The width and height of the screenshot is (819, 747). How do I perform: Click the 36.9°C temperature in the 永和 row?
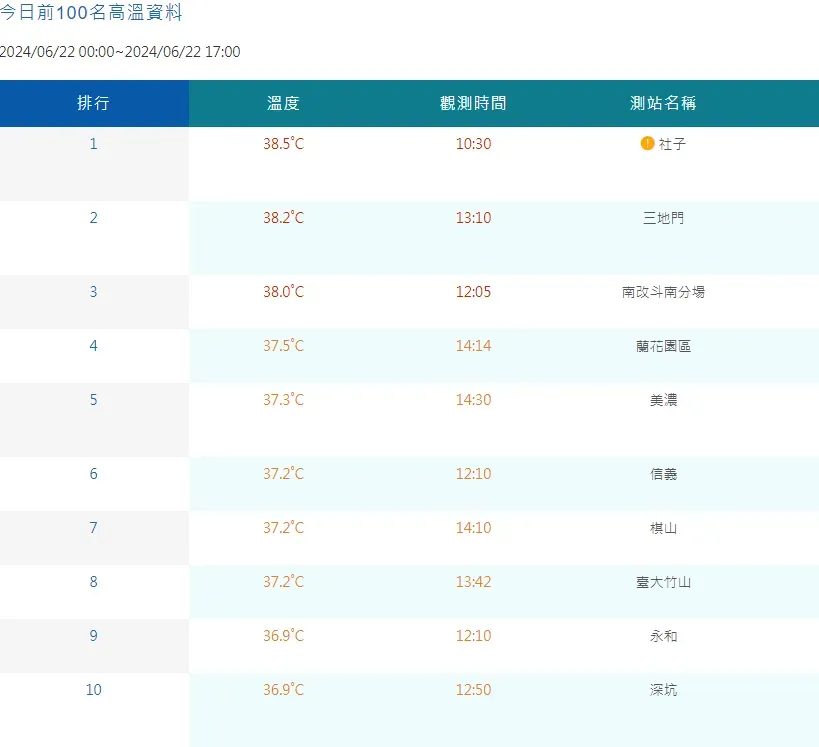[283, 635]
